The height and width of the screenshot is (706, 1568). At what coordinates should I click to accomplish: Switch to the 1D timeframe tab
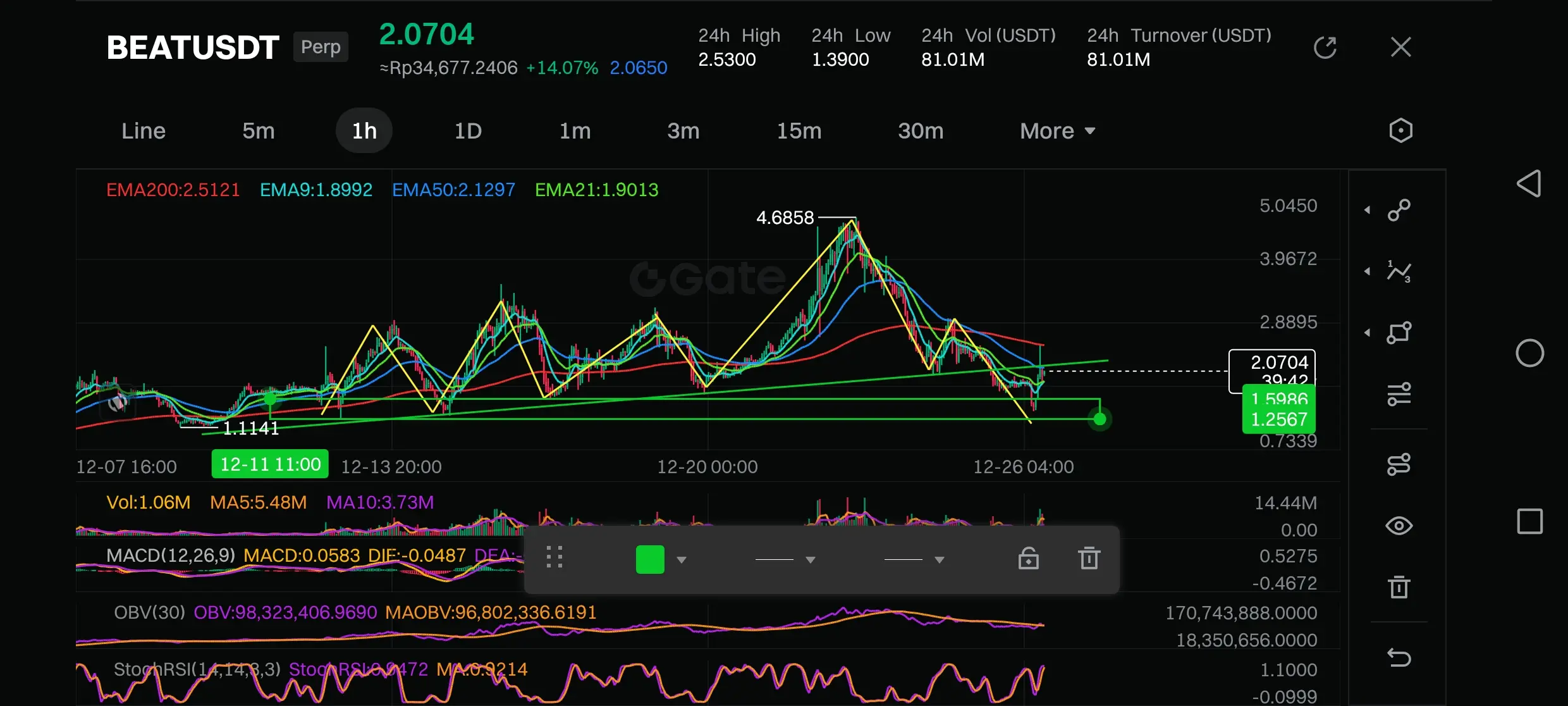tap(468, 131)
